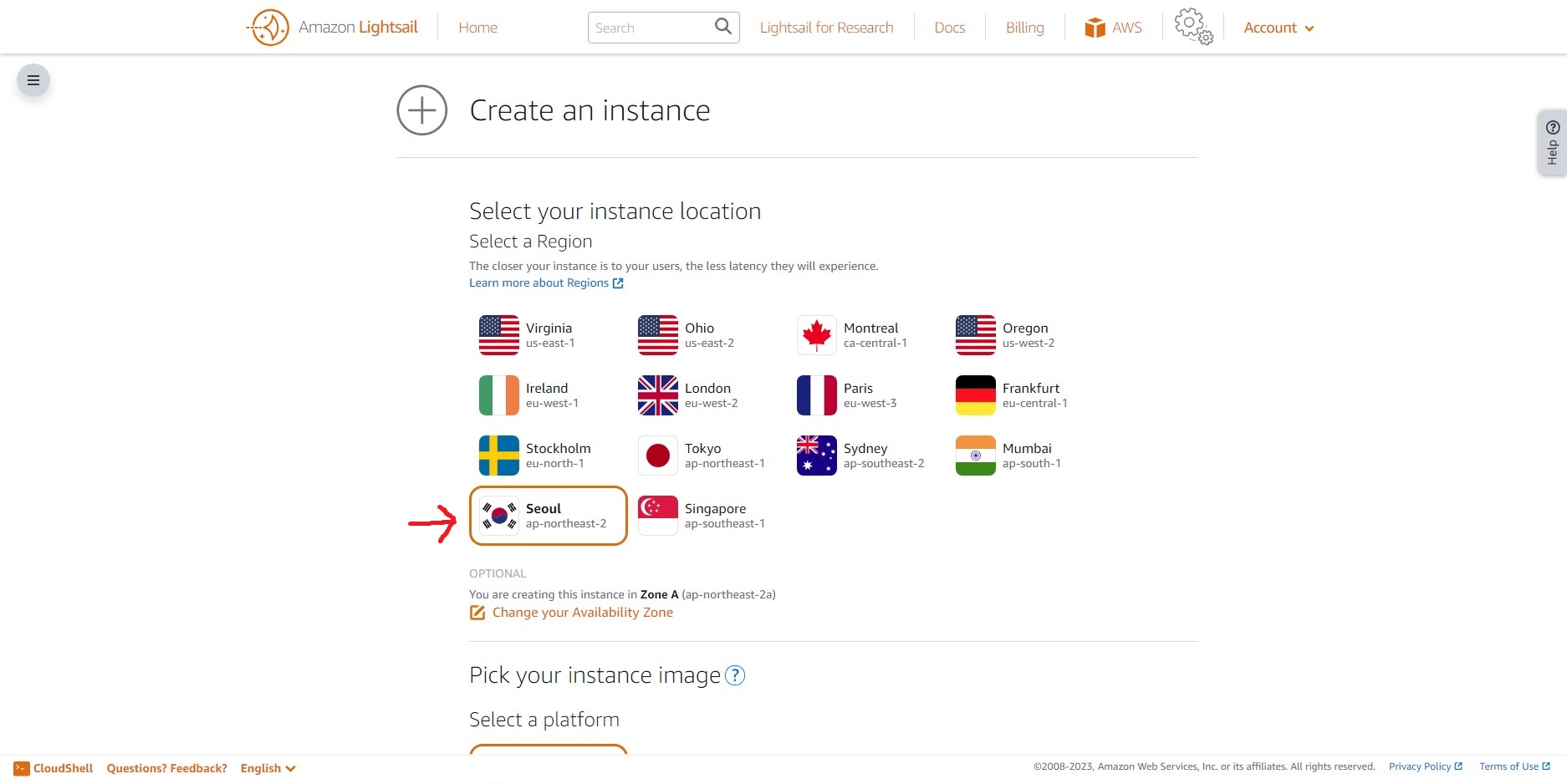This screenshot has height=784, width=1567.
Task: Open Lightsail for Research
Action: 826,28
